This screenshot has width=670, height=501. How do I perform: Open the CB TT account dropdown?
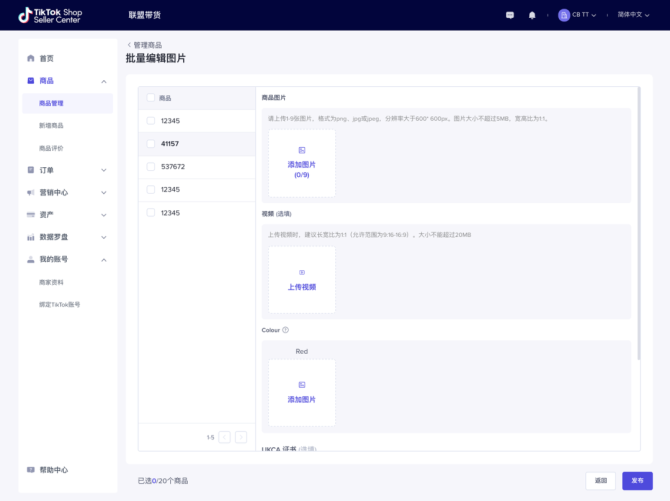click(x=580, y=15)
